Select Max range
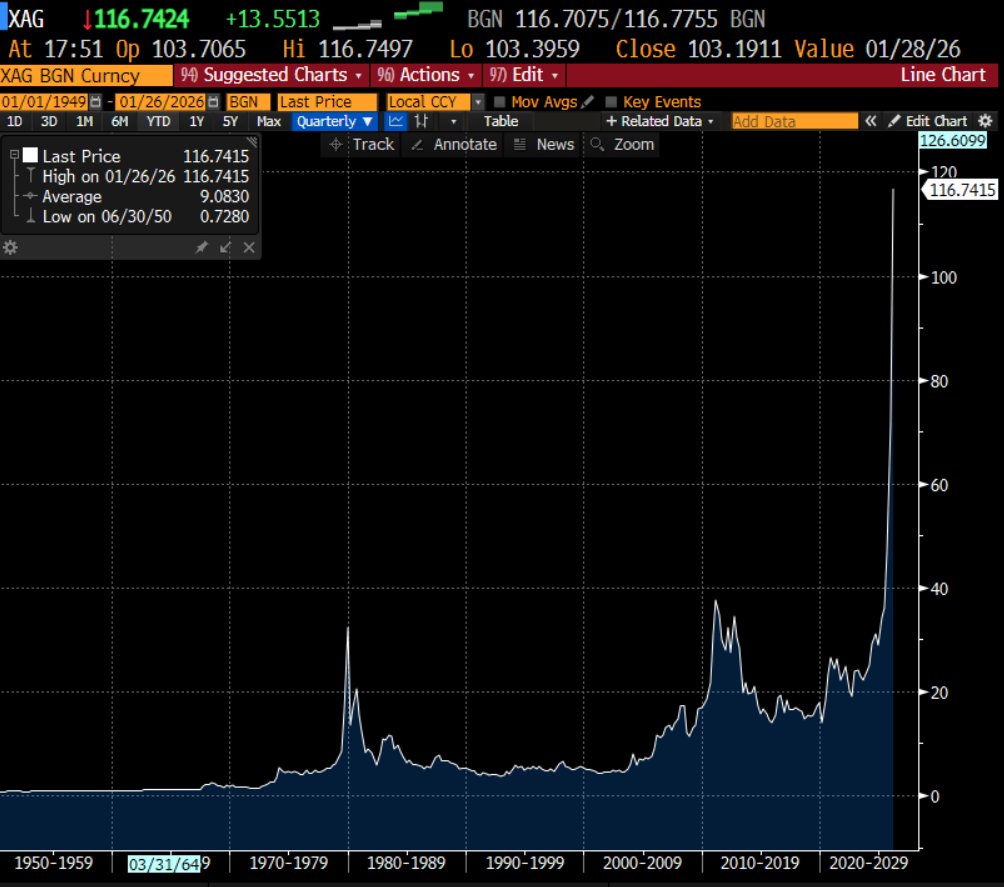This screenshot has height=887, width=1004. (x=269, y=121)
